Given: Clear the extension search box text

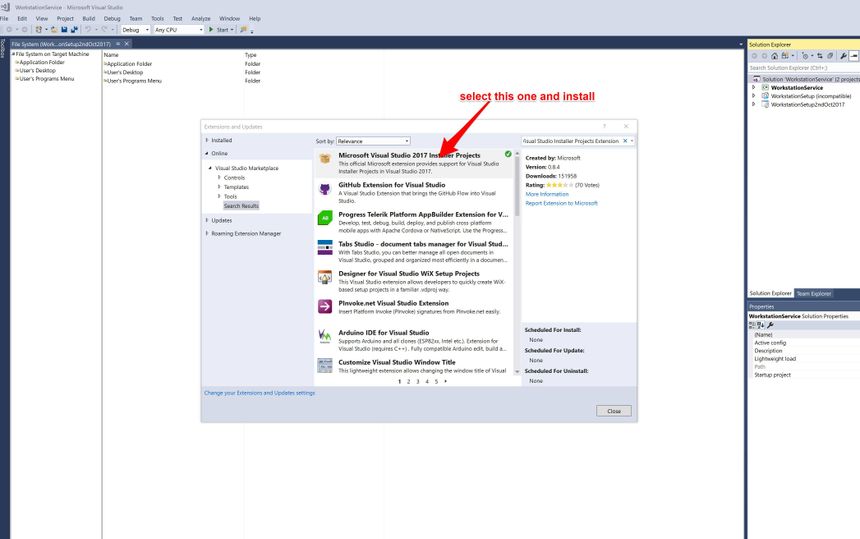Looking at the screenshot, I should click(631, 141).
